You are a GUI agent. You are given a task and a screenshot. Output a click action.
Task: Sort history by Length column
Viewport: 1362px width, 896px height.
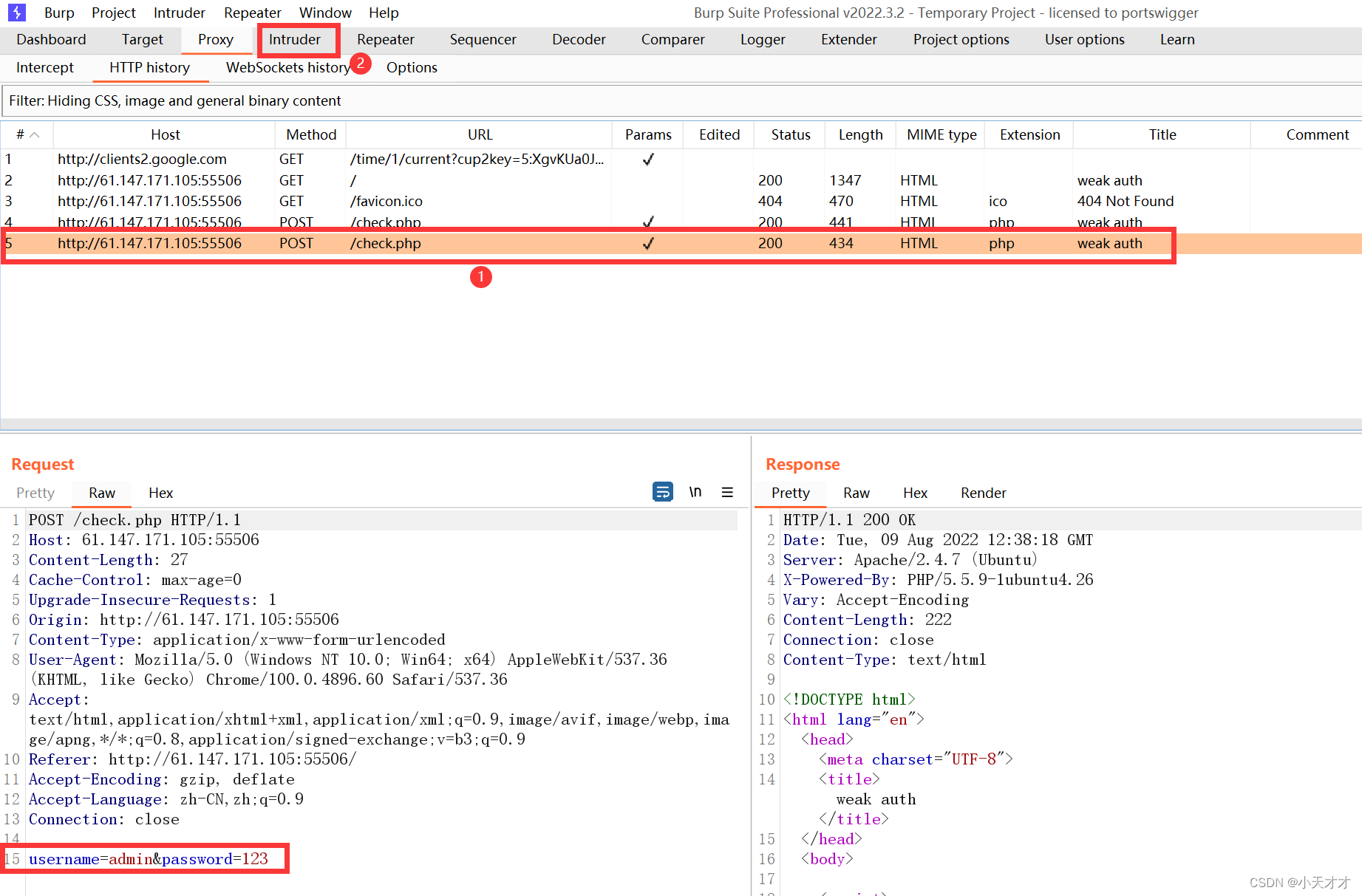[861, 134]
